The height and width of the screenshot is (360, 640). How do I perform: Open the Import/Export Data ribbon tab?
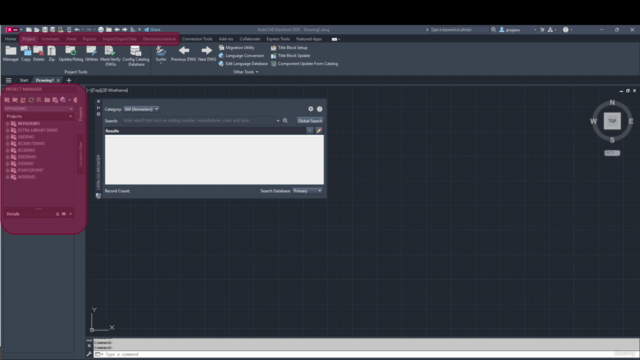click(x=120, y=39)
